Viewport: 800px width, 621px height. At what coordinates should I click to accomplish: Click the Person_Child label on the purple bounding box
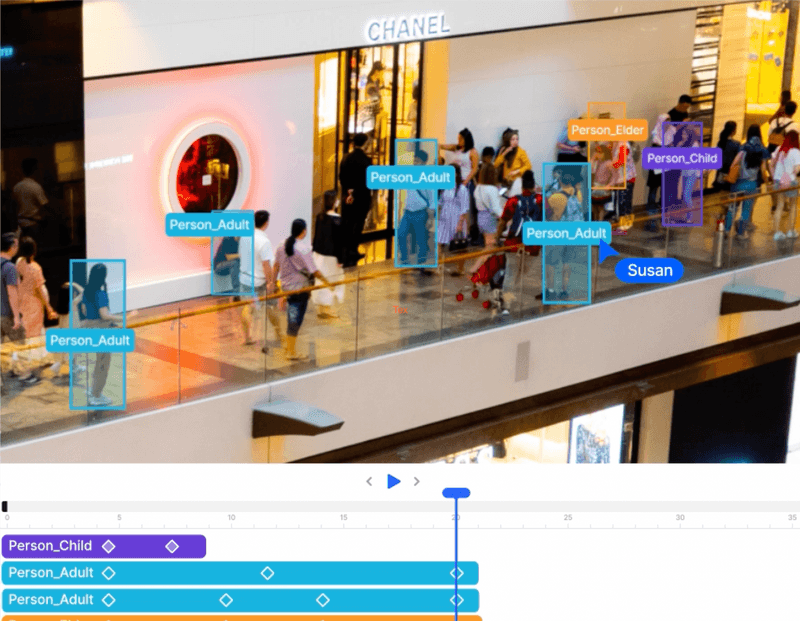(x=682, y=158)
